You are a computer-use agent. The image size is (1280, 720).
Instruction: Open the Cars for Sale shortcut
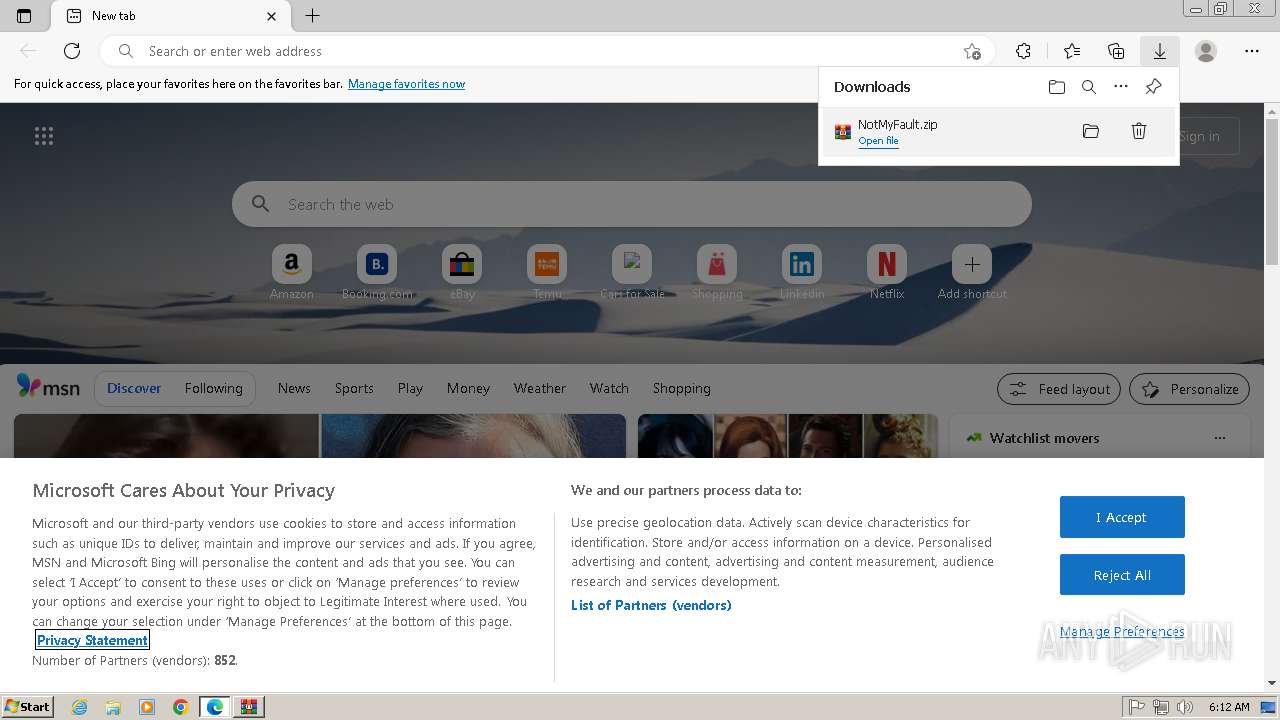point(632,272)
